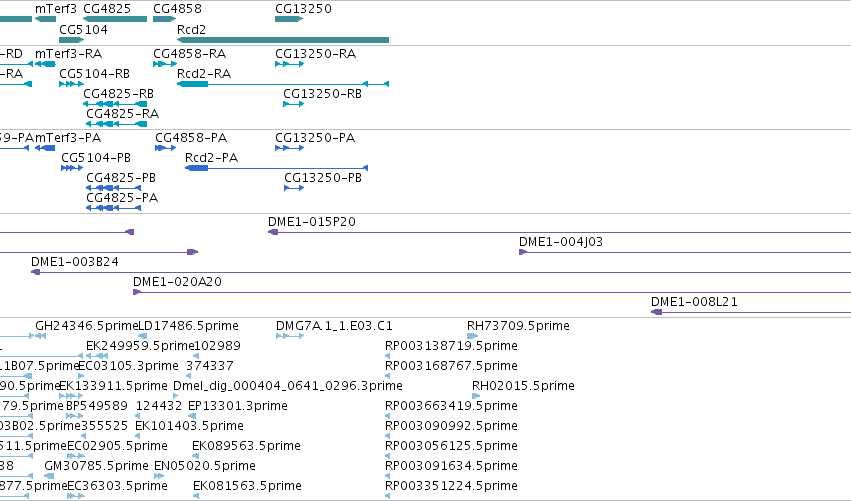
Task: Select the CG4858-PA coding feature
Action: [x=165, y=148]
